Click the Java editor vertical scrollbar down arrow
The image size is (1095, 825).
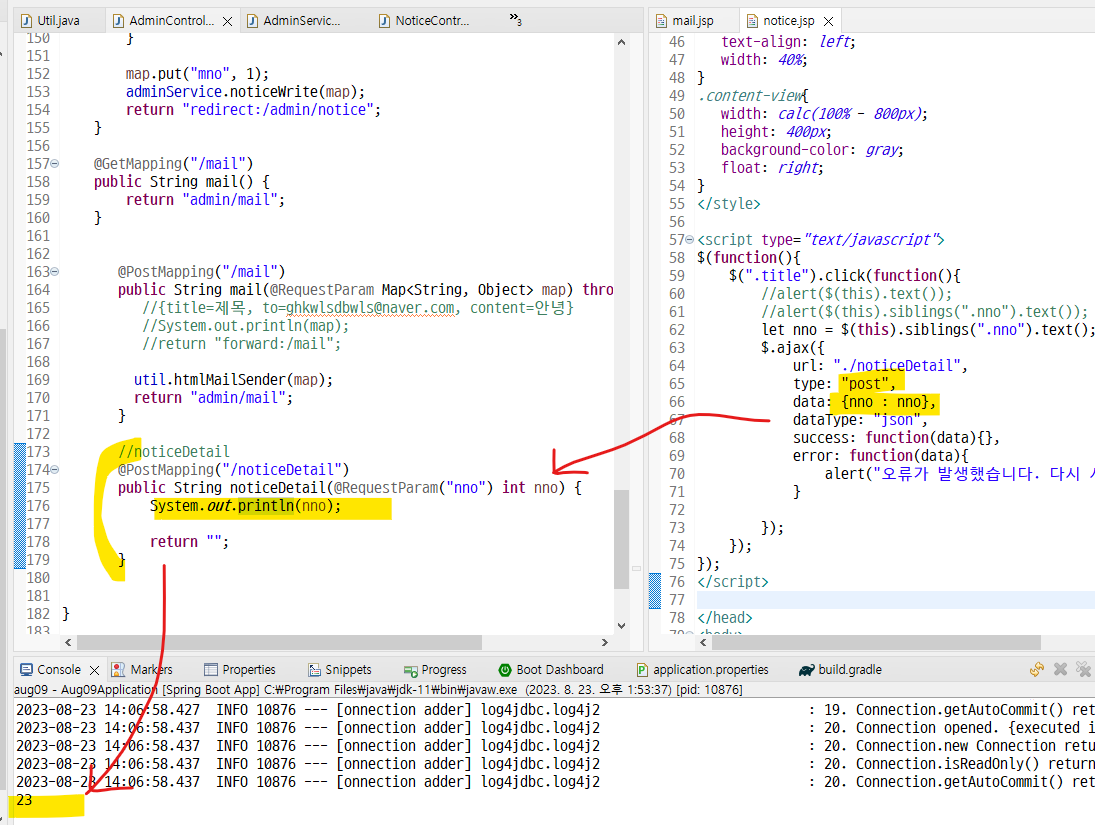tap(622, 626)
